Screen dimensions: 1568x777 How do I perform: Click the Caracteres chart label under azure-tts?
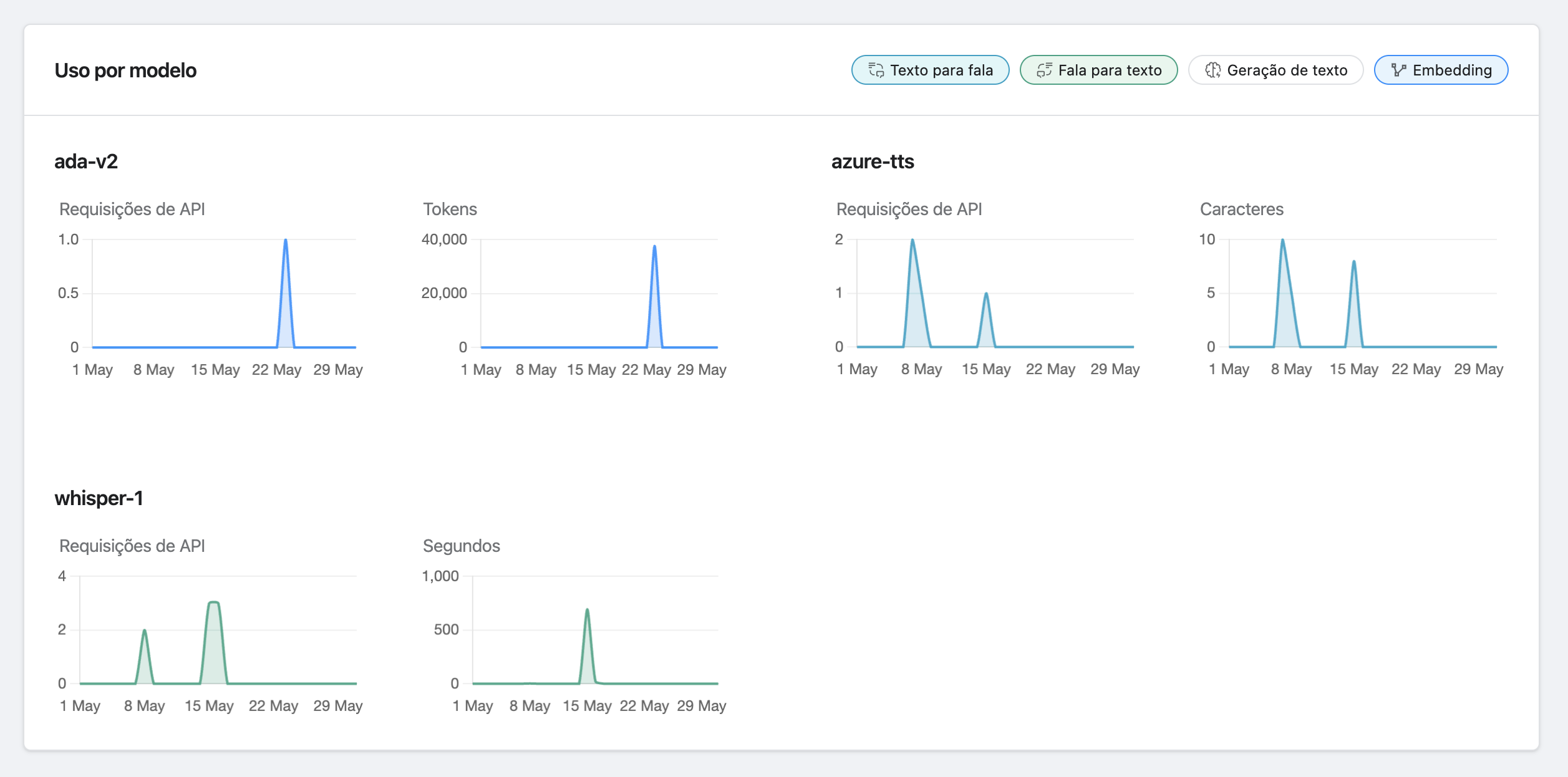tap(1242, 209)
